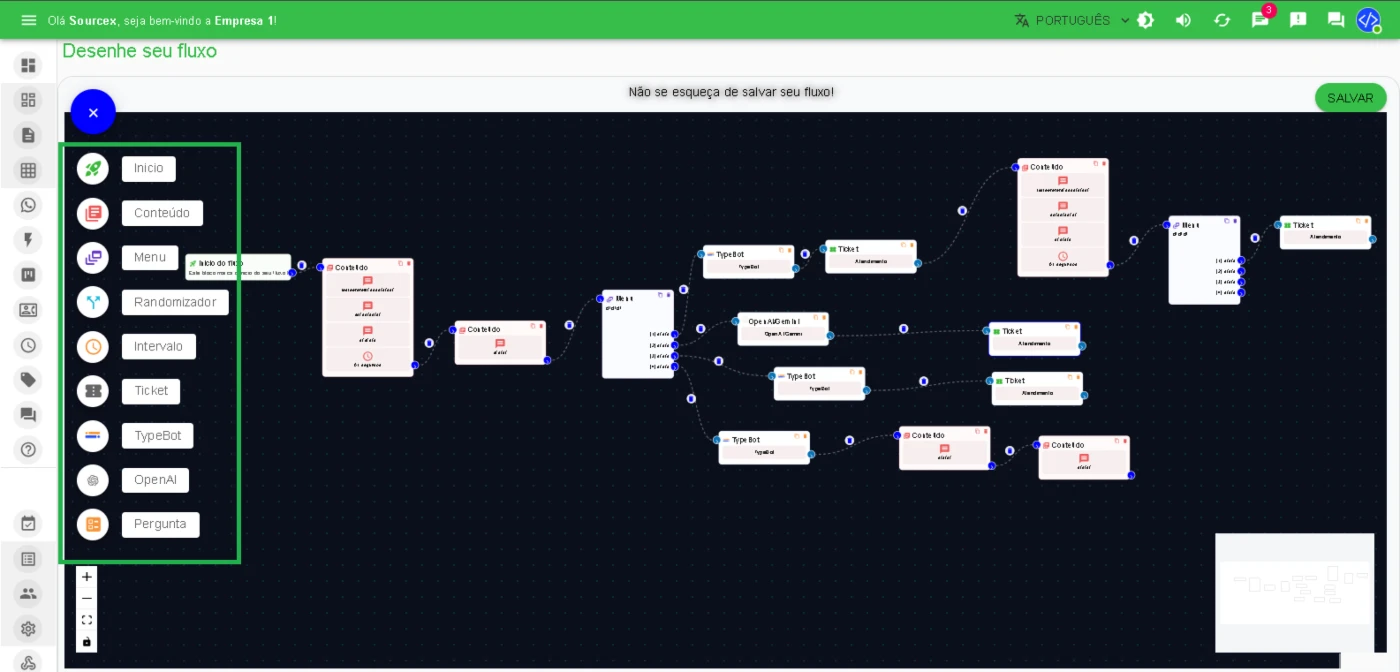
Task: Open the user avatar profile menu
Action: 1368,20
